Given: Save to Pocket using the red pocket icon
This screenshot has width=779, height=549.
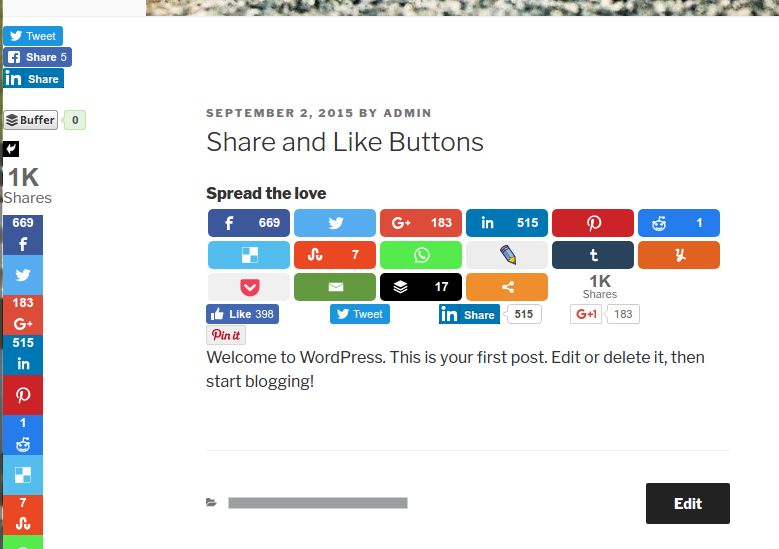Looking at the screenshot, I should pyautogui.click(x=248, y=287).
